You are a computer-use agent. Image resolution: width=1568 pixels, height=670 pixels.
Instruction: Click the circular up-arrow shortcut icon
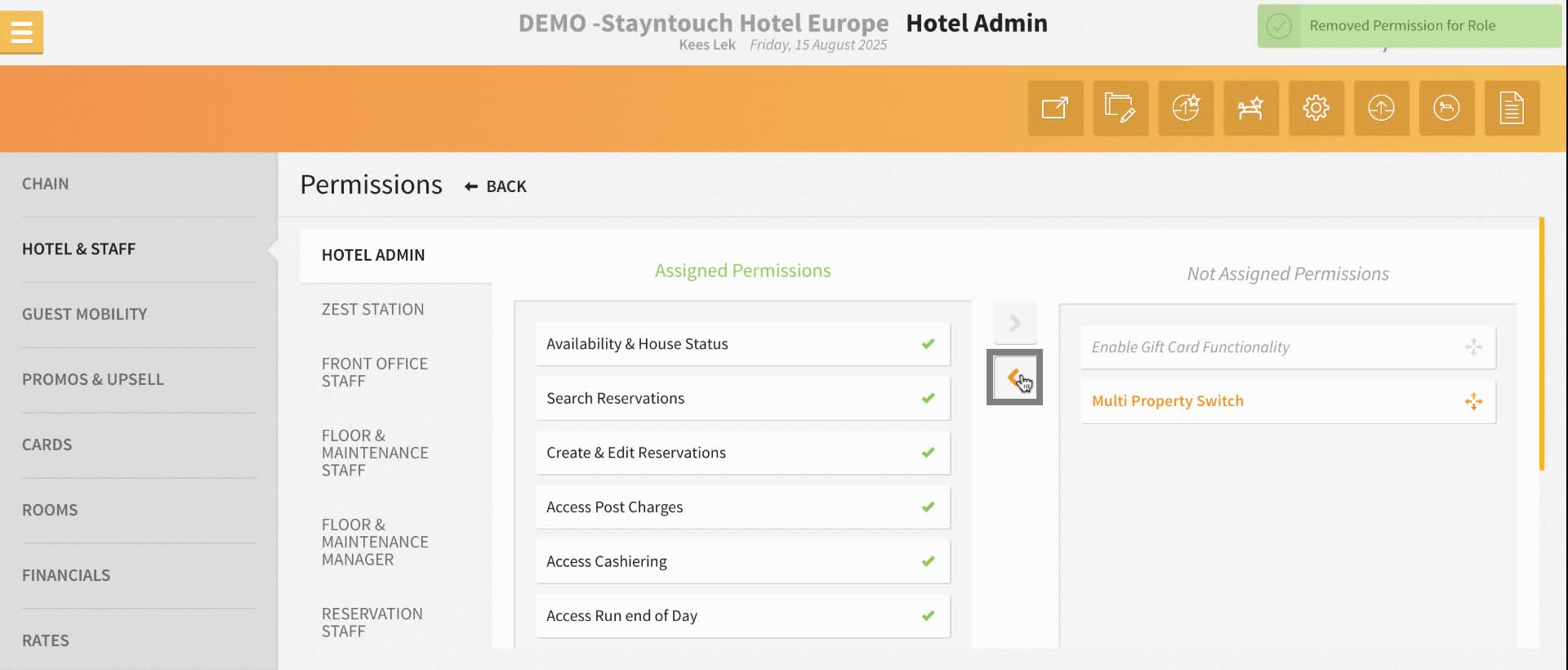click(1382, 108)
